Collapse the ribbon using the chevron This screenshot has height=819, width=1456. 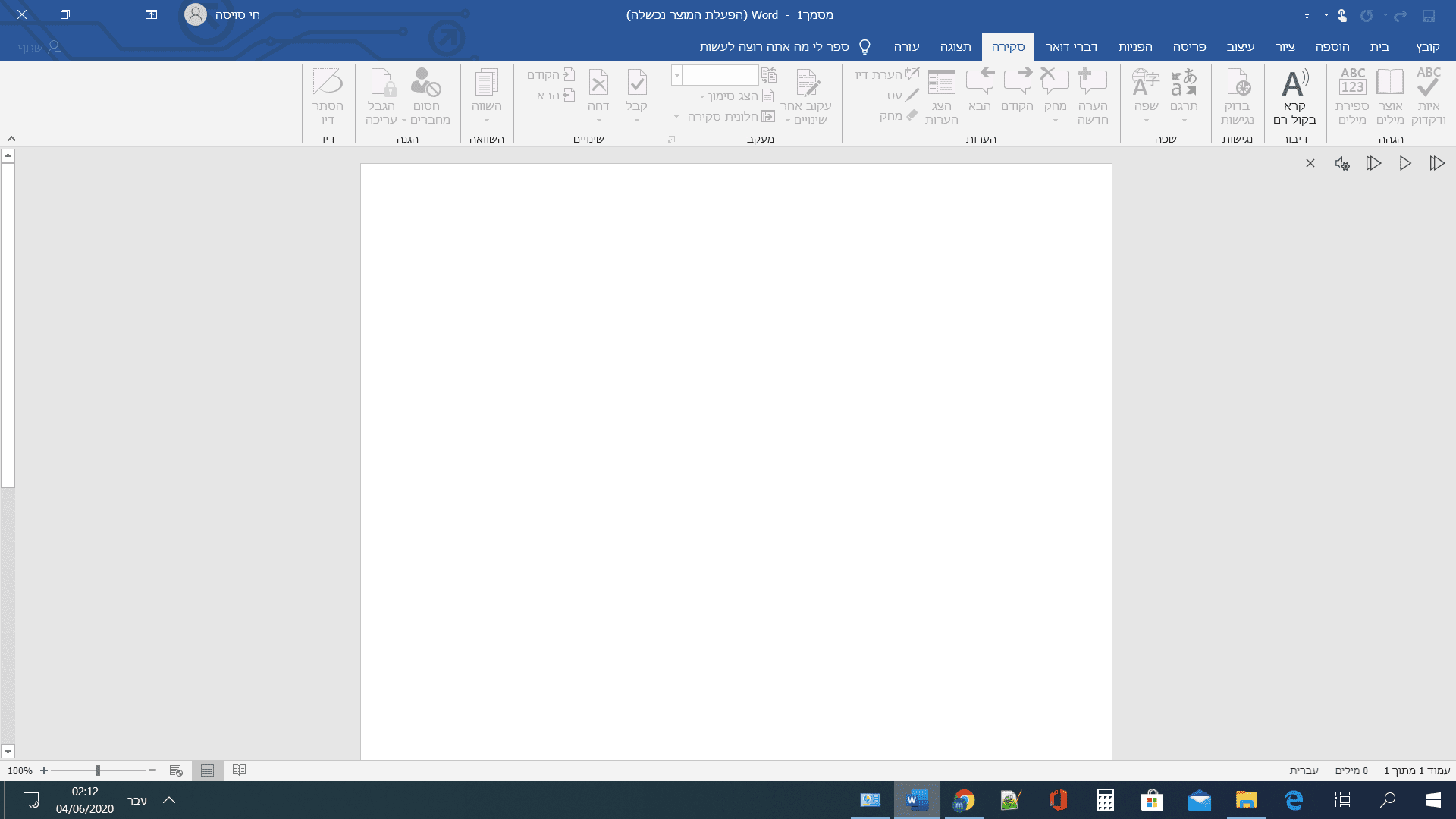point(11,139)
